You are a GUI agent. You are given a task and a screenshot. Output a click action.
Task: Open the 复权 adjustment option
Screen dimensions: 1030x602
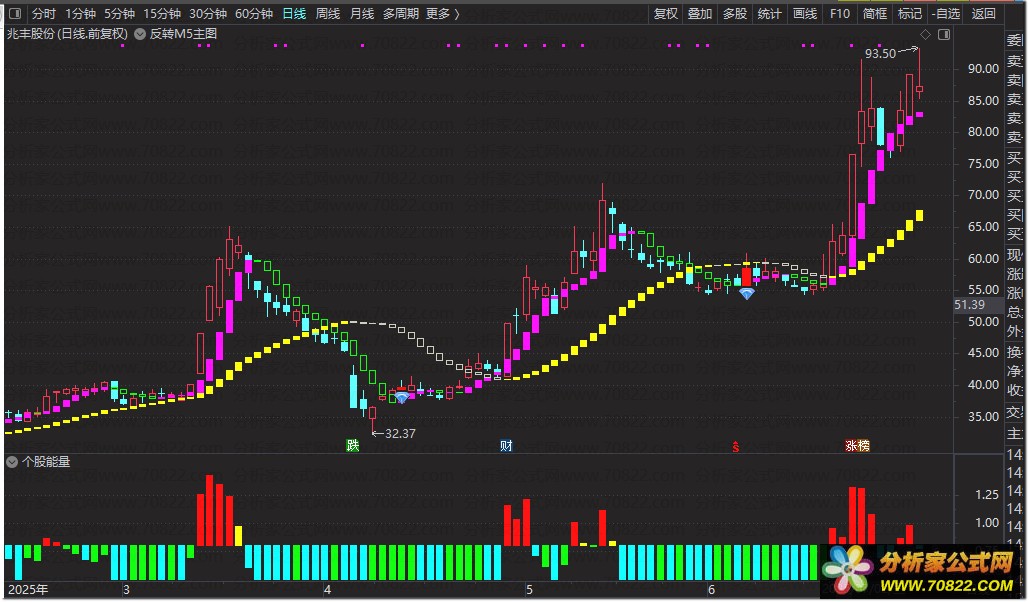(x=665, y=13)
